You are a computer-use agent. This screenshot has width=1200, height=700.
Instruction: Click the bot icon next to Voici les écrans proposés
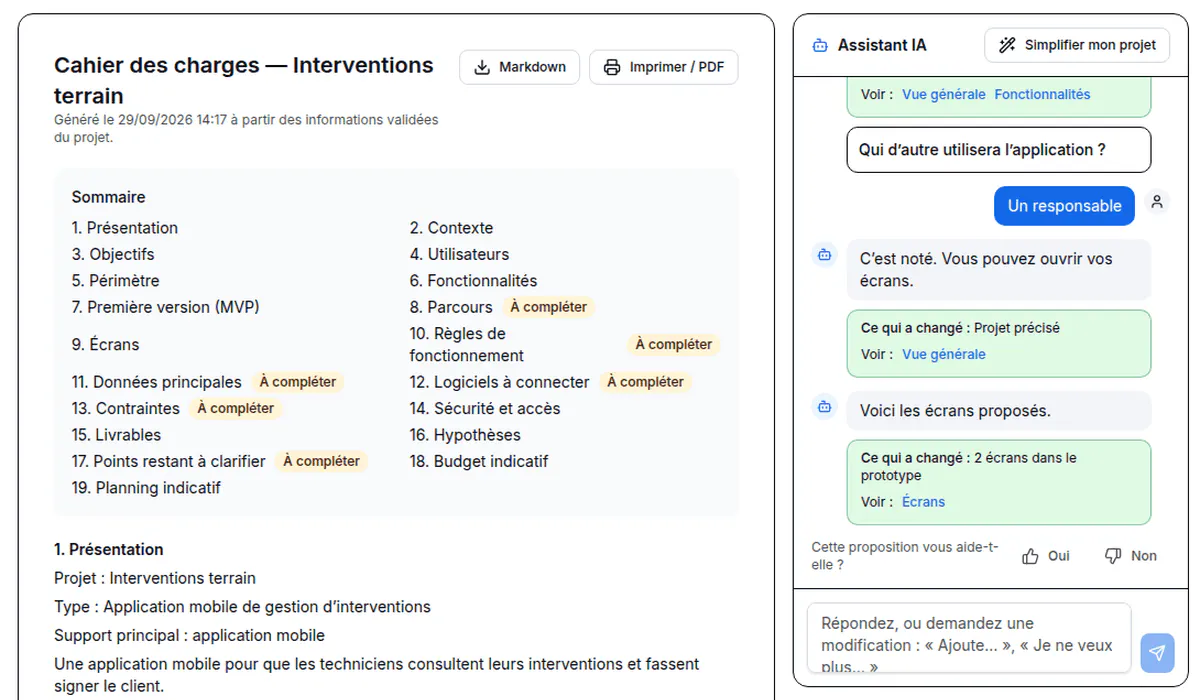click(x=825, y=407)
